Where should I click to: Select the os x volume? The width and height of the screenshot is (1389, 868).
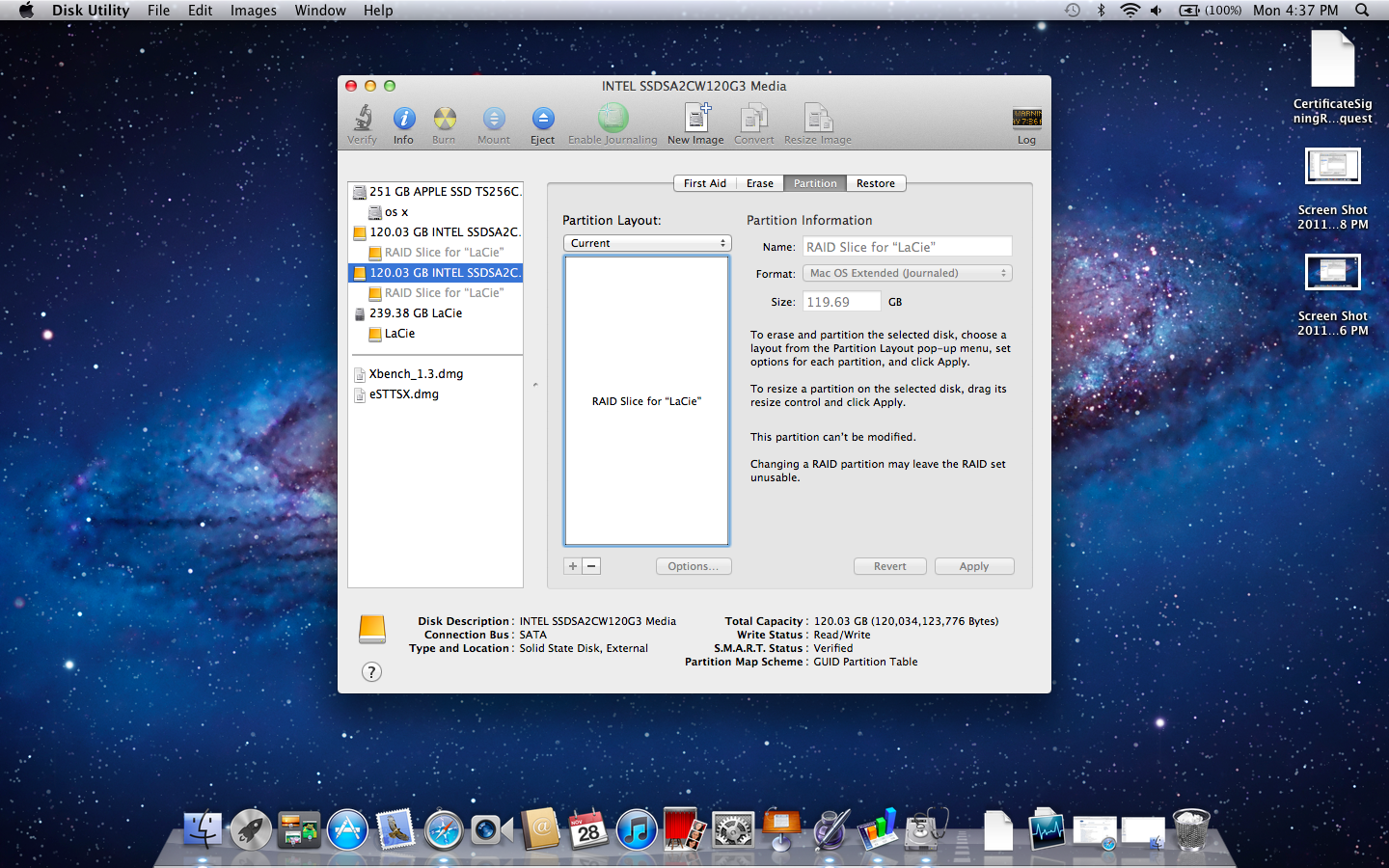coord(436,212)
